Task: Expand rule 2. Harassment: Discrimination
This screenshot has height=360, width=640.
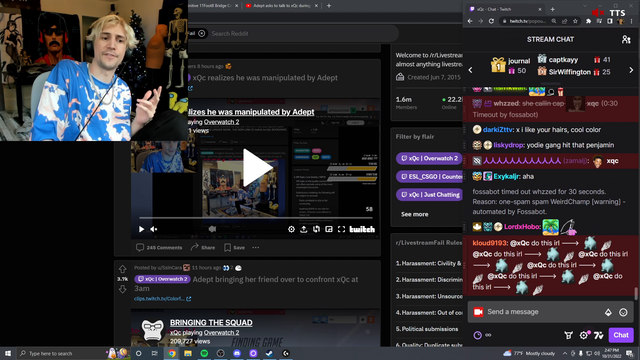Action: point(429,280)
